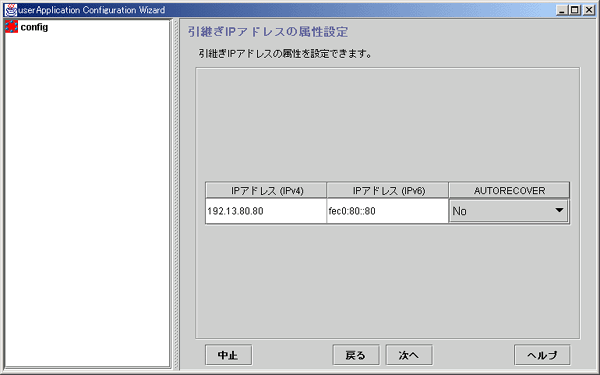
Task: Open help with the ヘルプ button
Action: pyautogui.click(x=542, y=355)
